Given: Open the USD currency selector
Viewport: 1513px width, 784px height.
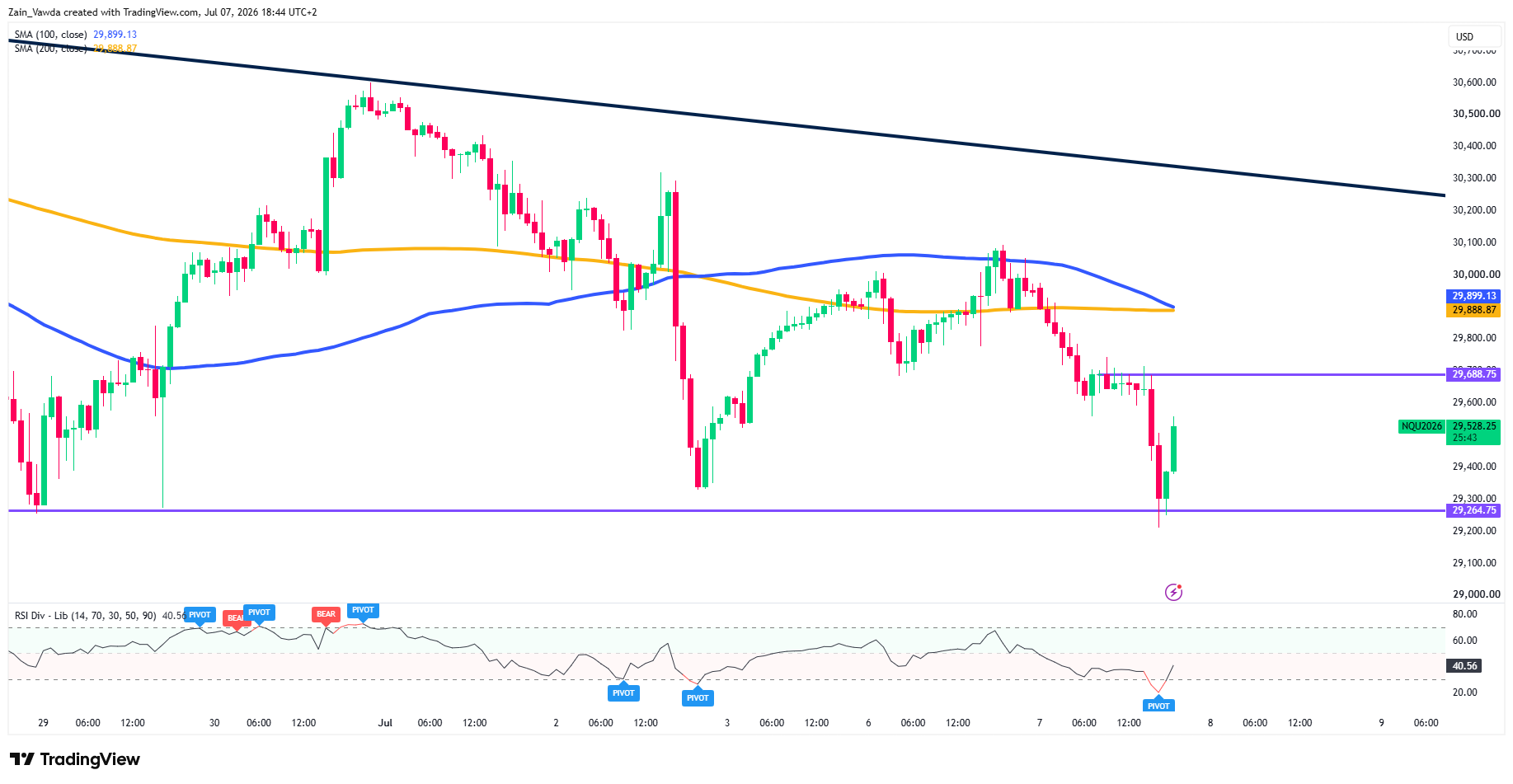Looking at the screenshot, I should click(1475, 36).
